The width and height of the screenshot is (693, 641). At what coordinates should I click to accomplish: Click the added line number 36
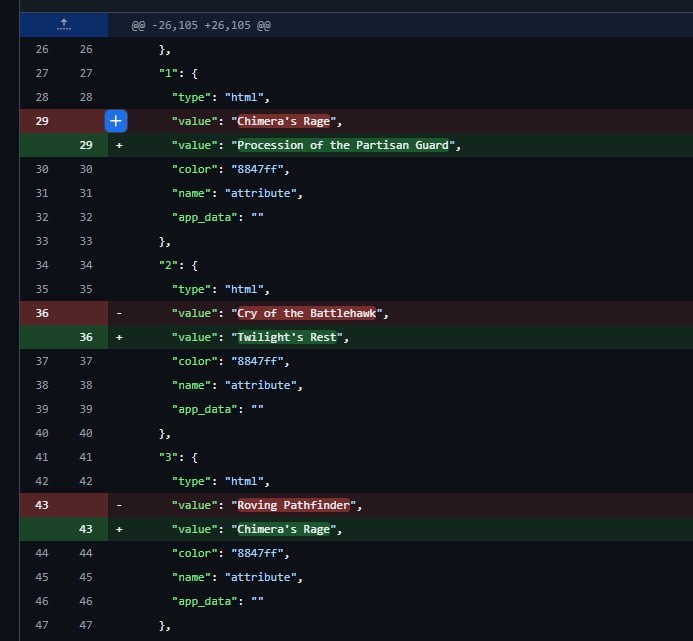85,337
